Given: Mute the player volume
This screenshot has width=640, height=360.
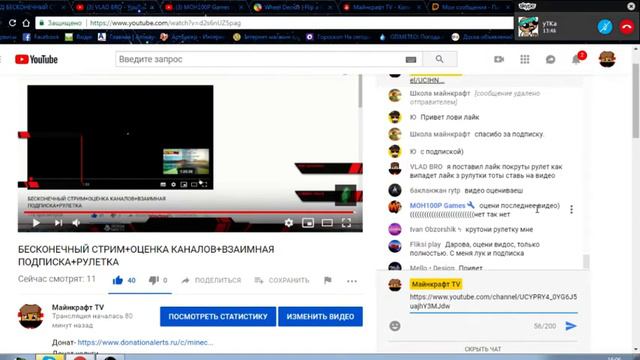Looking at the screenshot, I should pyautogui.click(x=76, y=223).
